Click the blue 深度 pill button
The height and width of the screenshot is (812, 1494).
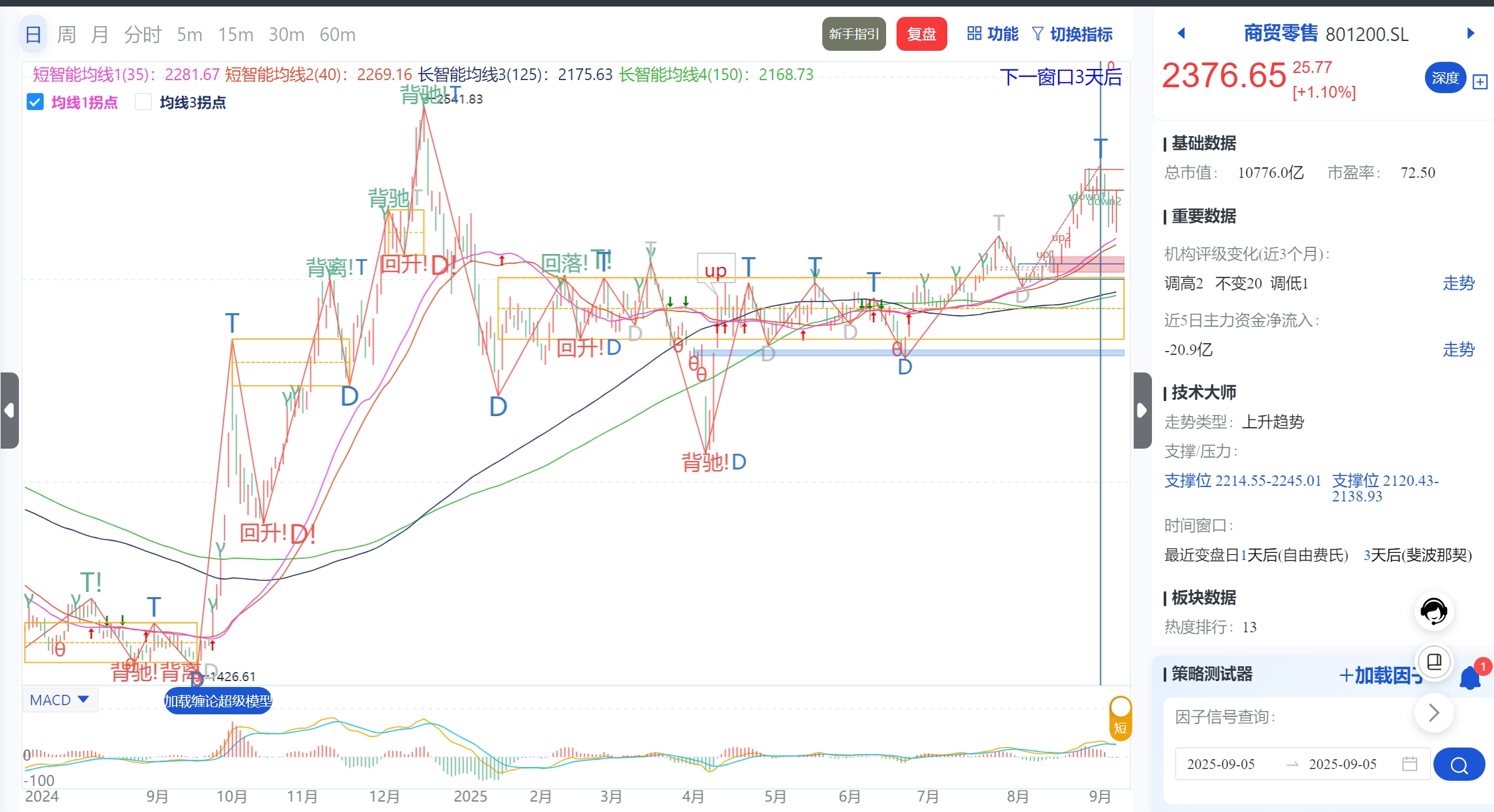click(x=1445, y=77)
